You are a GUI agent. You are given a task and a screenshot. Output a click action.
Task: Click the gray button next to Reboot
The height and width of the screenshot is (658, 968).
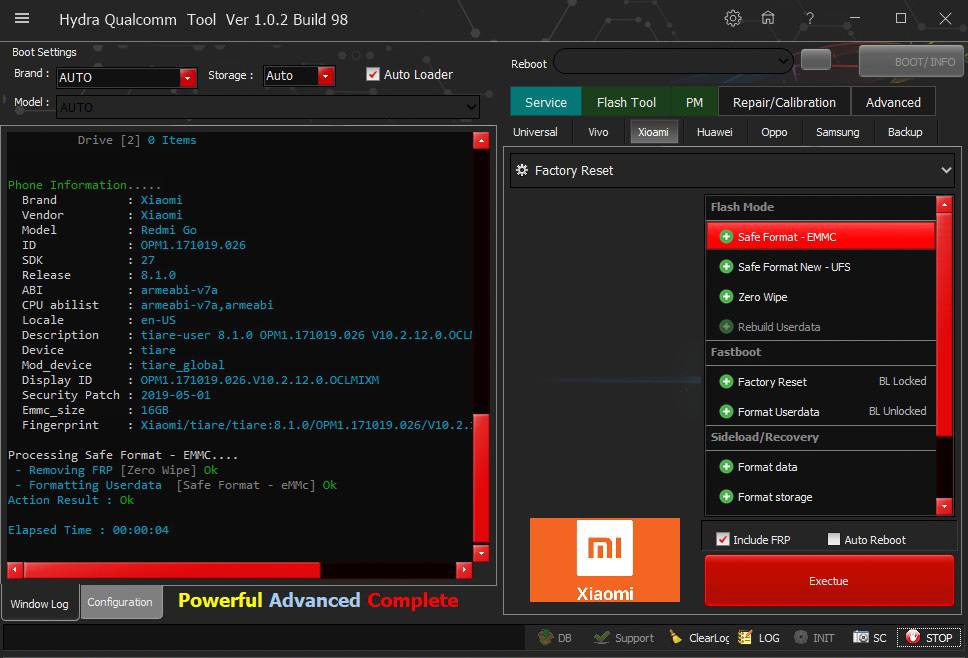pos(816,60)
